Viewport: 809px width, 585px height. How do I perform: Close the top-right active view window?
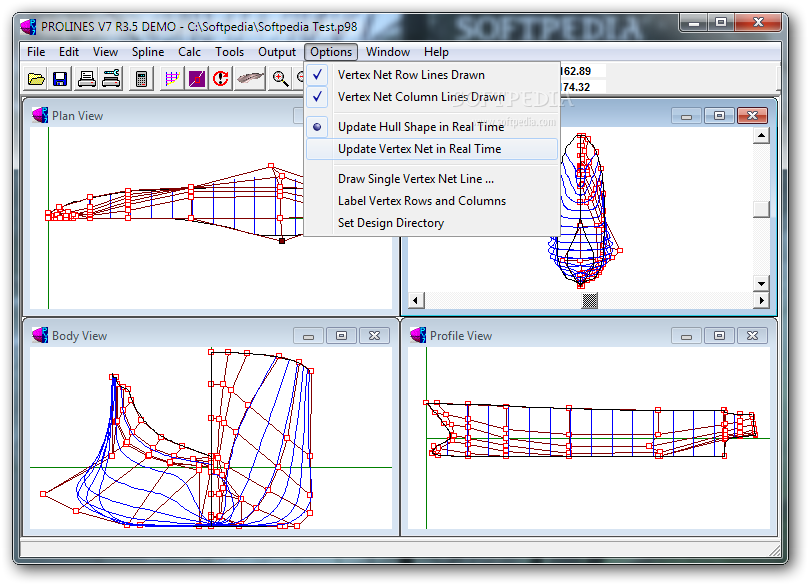click(x=752, y=116)
